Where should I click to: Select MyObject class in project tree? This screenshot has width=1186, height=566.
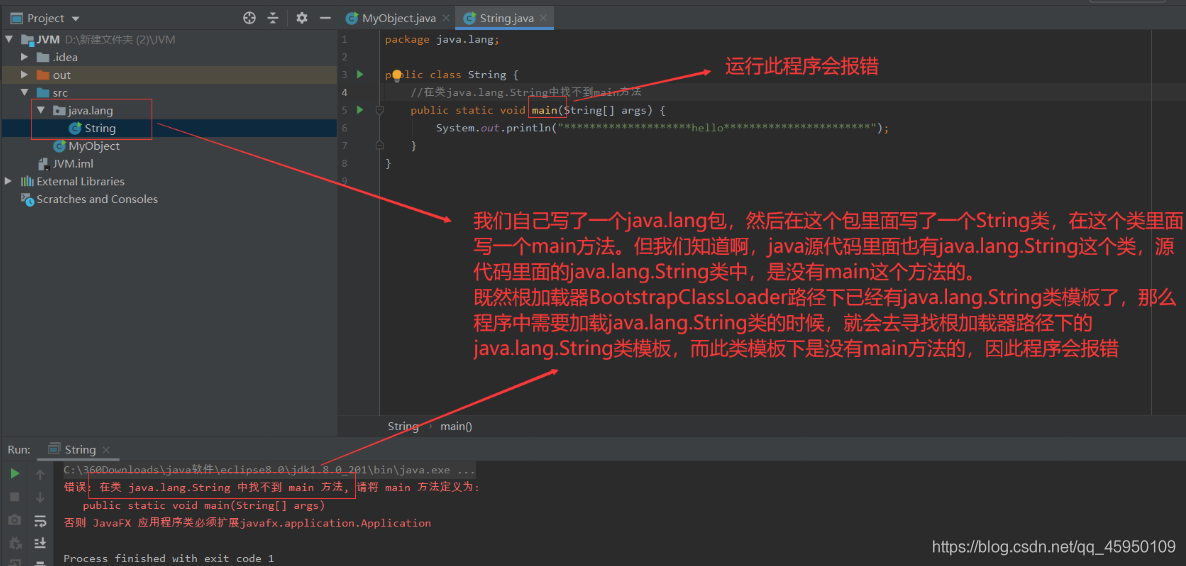[169, 146]
